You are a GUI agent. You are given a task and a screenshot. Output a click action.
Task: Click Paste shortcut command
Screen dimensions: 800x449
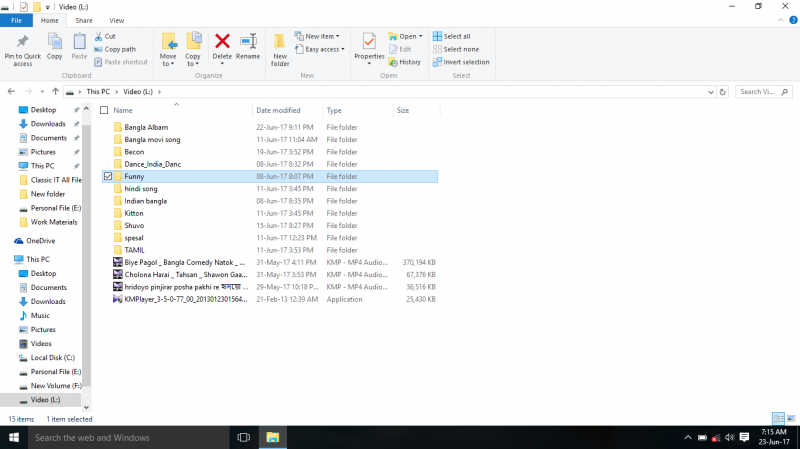tap(121, 62)
